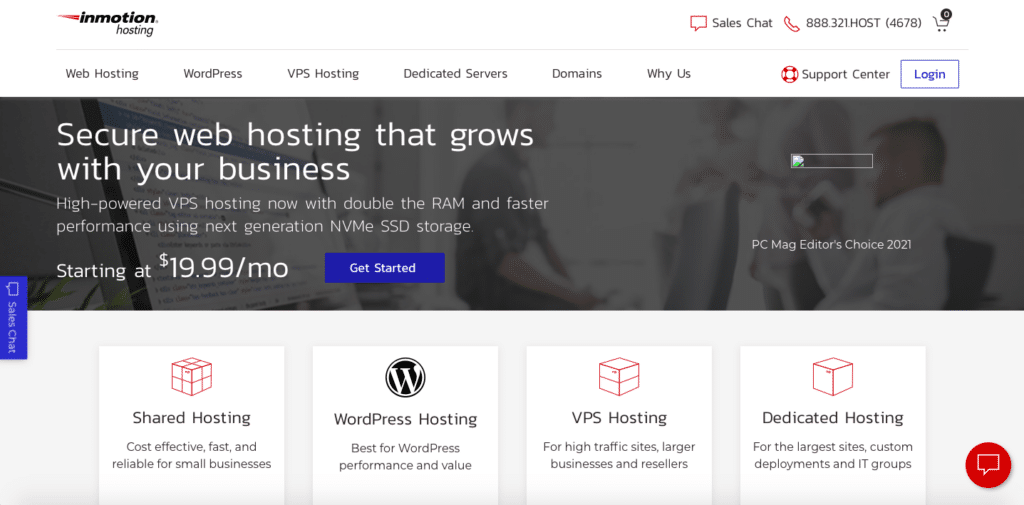The width and height of the screenshot is (1024, 505).
Task: Open the vertical Sales Chat side tab
Action: pyautogui.click(x=13, y=318)
